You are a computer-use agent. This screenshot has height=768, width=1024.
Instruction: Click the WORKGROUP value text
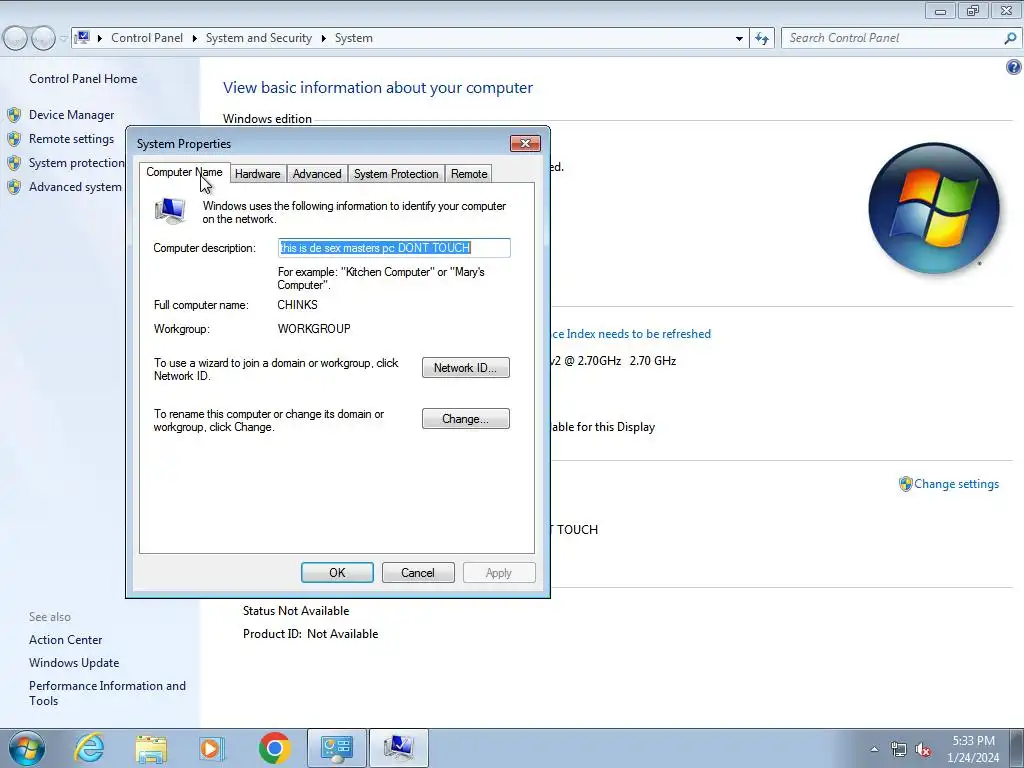(x=314, y=328)
